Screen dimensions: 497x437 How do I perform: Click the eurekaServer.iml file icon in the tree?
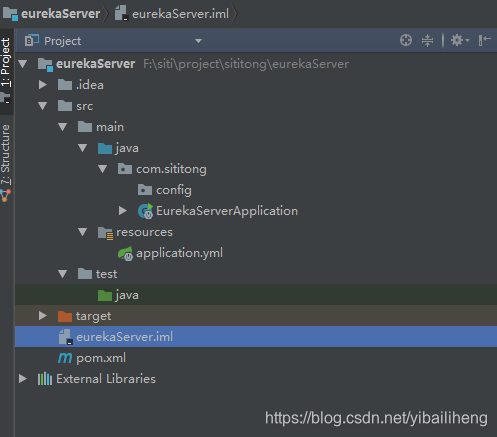pyautogui.click(x=66, y=337)
